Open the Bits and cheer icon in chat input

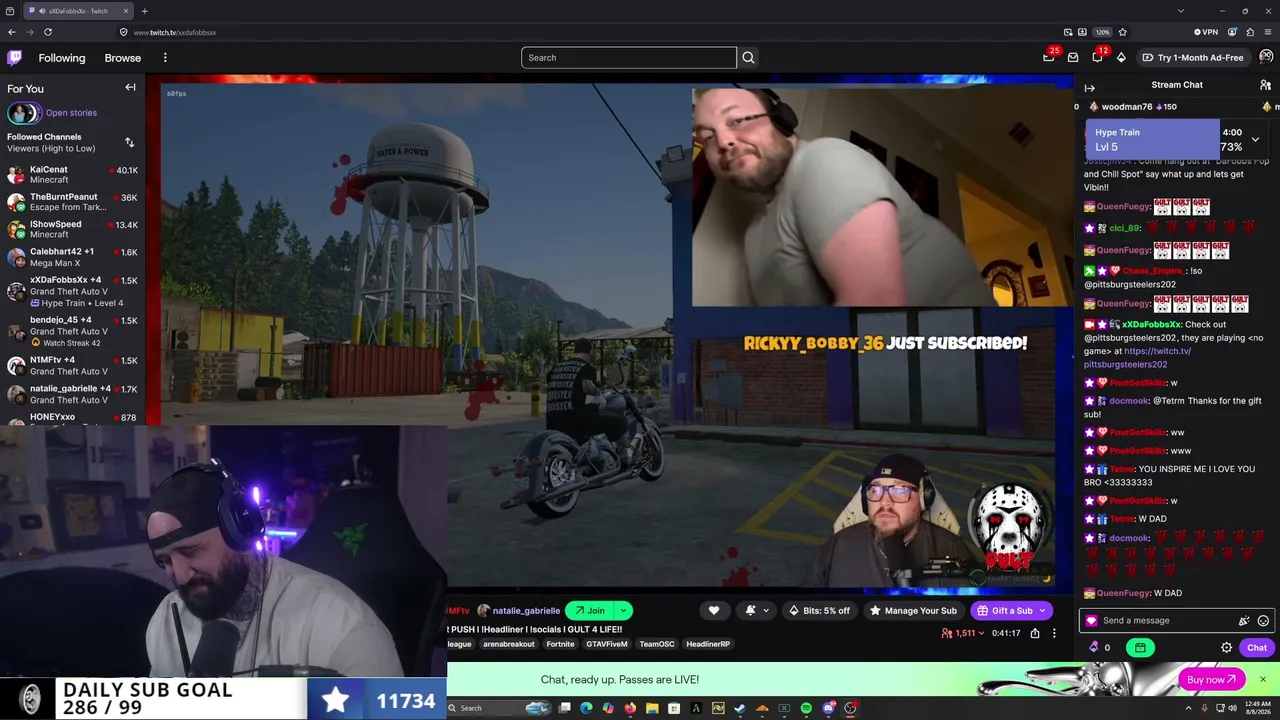[x=1244, y=621]
